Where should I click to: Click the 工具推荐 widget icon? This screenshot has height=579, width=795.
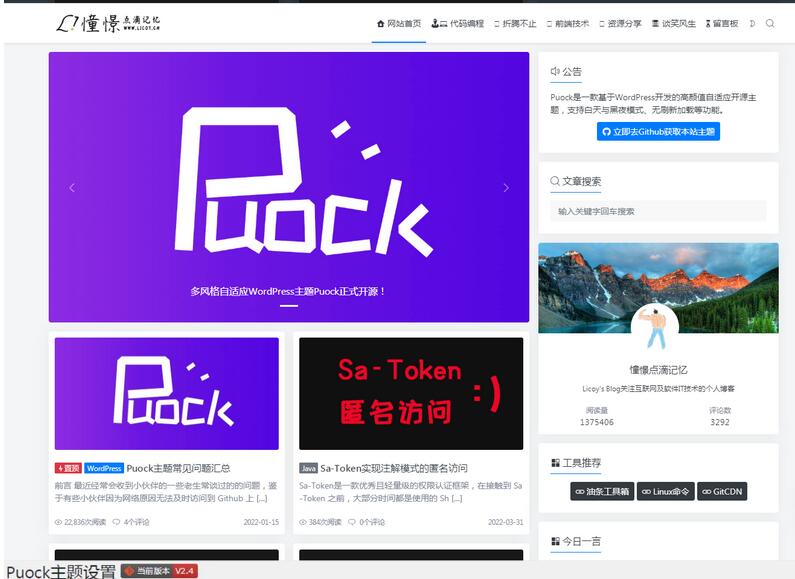point(555,463)
